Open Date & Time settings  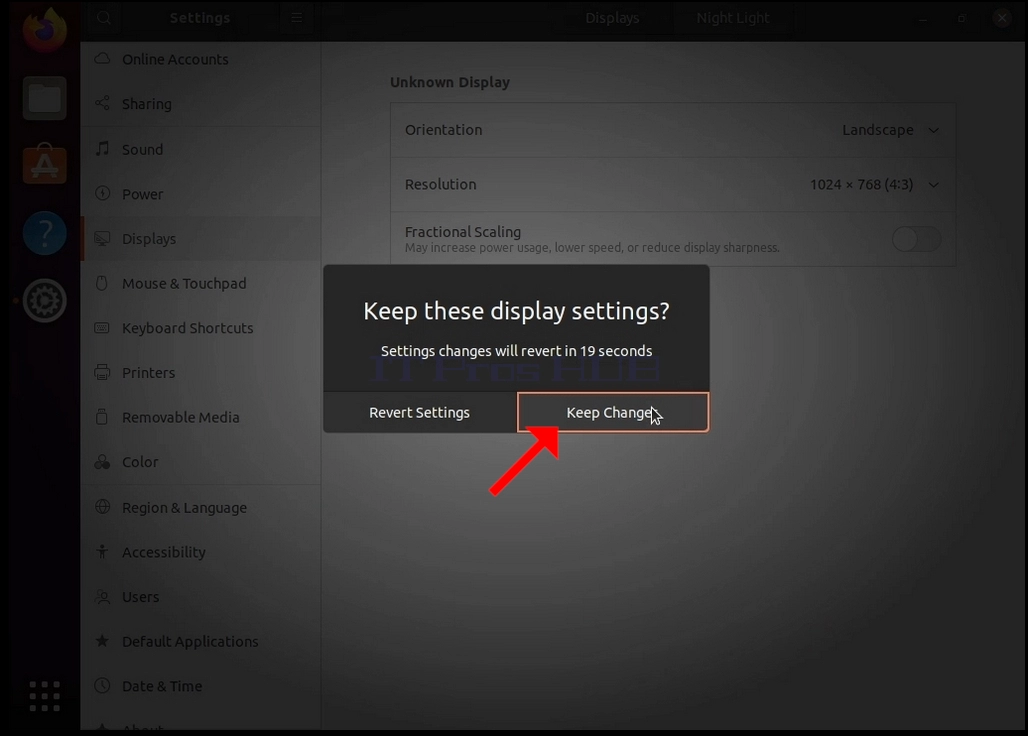click(x=201, y=686)
